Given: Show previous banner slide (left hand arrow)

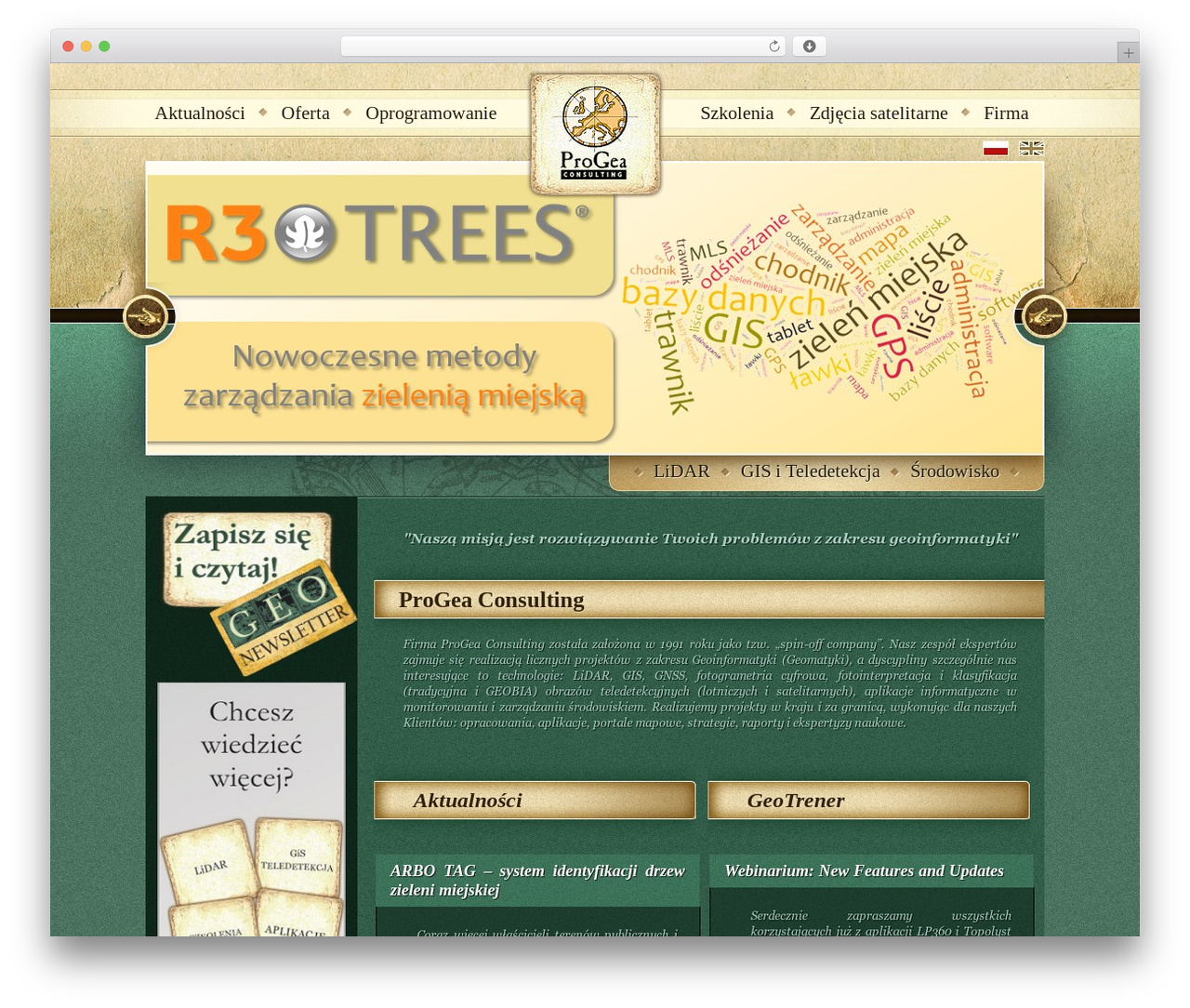Looking at the screenshot, I should 147,317.
